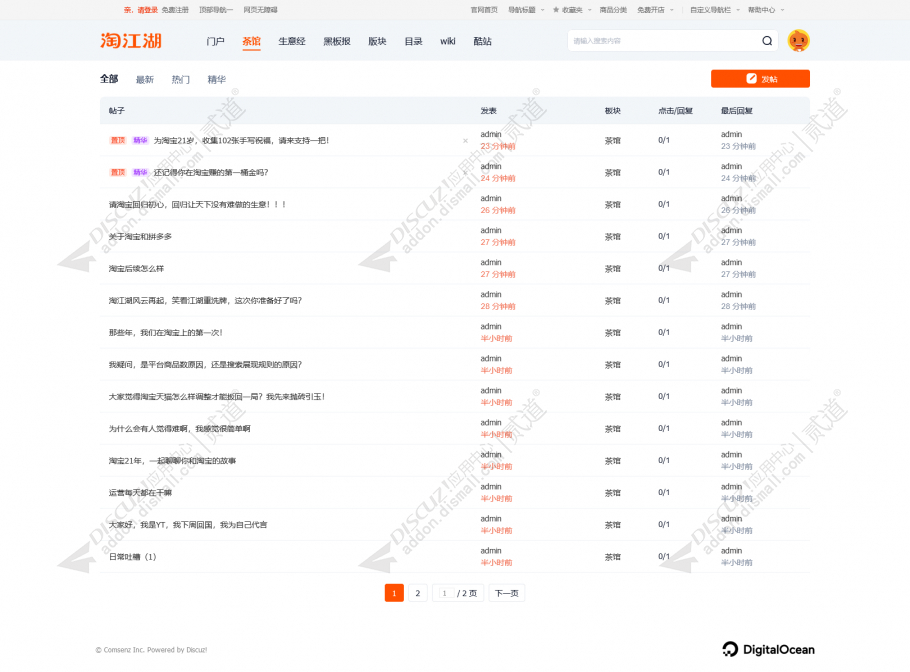Open the 版块 navigation item
This screenshot has width=910, height=672.
377,41
